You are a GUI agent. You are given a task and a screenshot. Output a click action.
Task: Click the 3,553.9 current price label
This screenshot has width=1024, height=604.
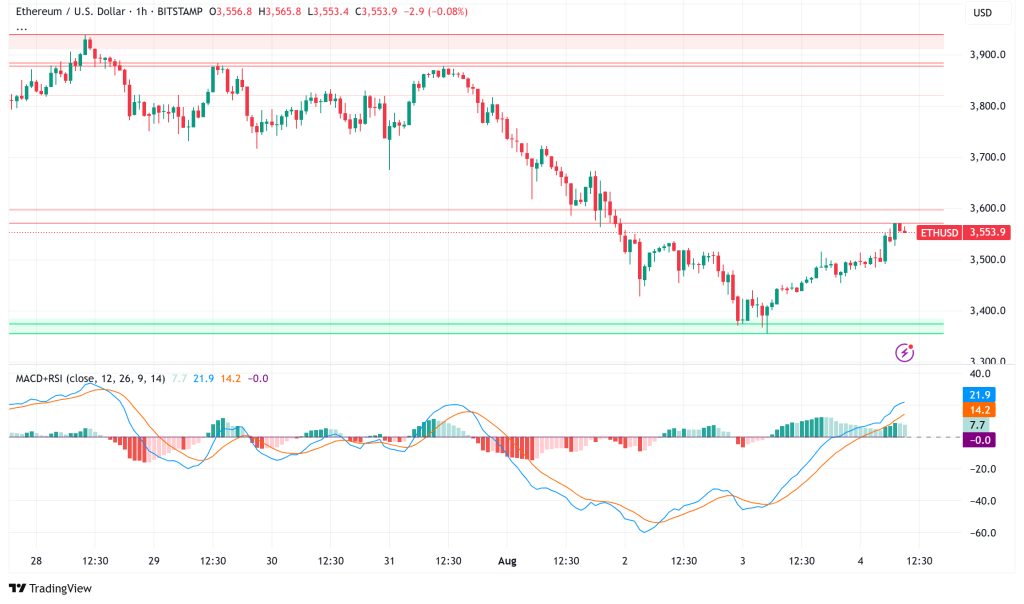tap(987, 232)
